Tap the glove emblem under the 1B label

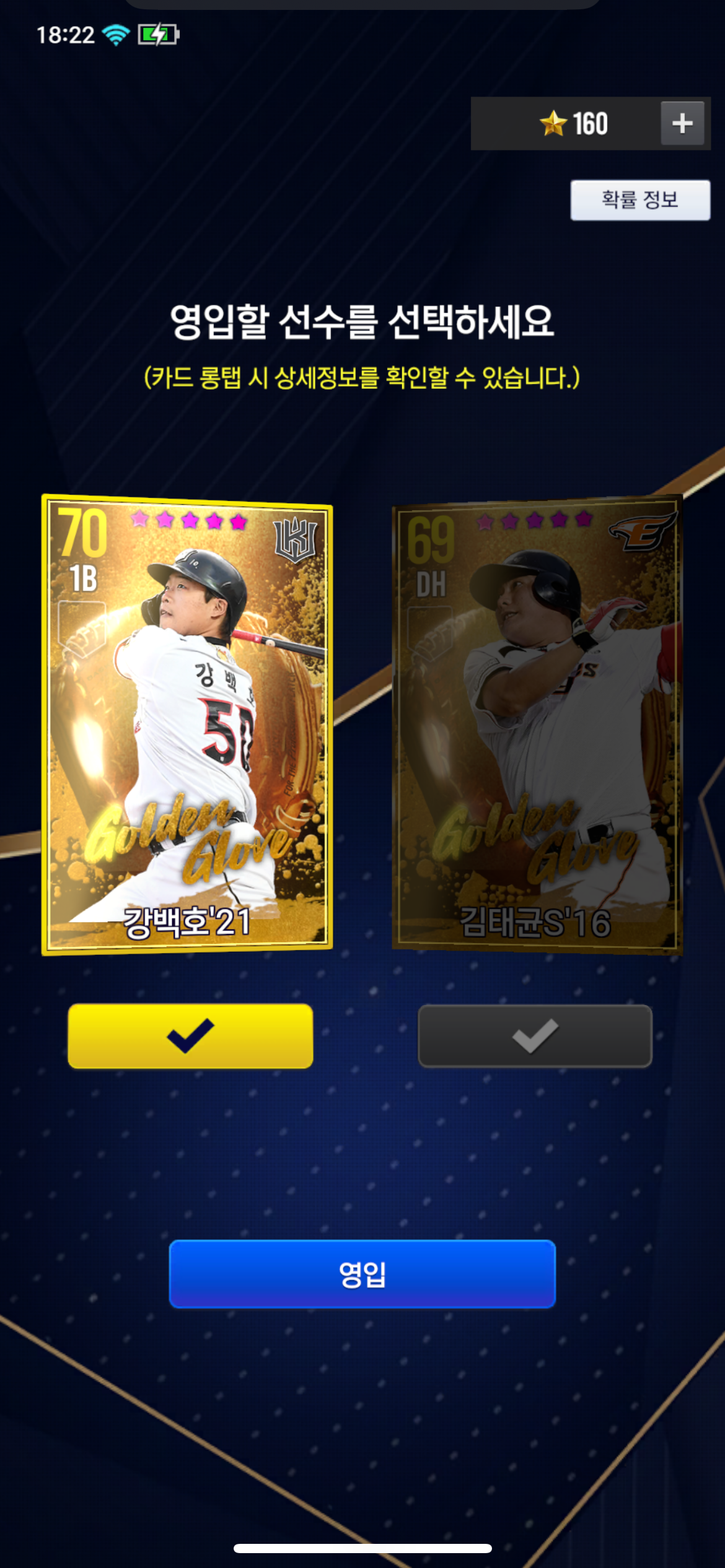click(81, 629)
